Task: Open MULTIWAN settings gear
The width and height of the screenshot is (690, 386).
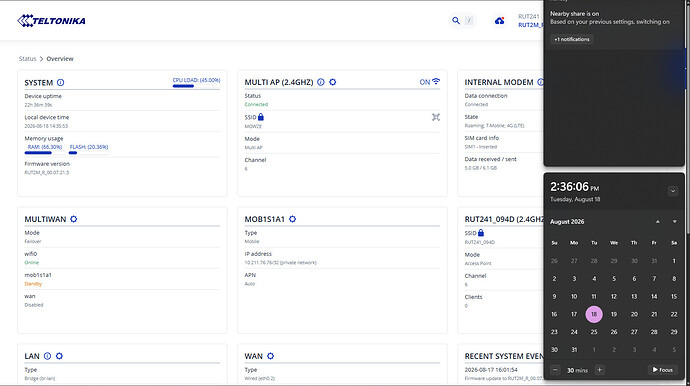Action: (x=73, y=219)
